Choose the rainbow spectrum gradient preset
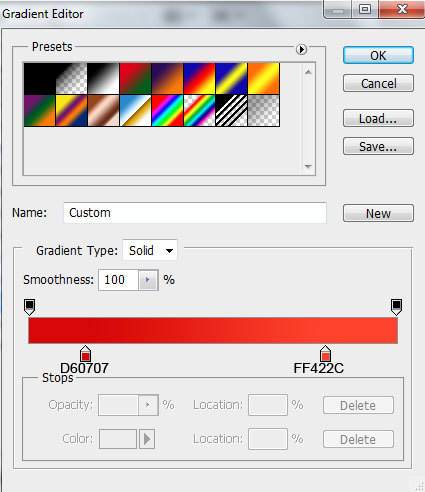 167,111
